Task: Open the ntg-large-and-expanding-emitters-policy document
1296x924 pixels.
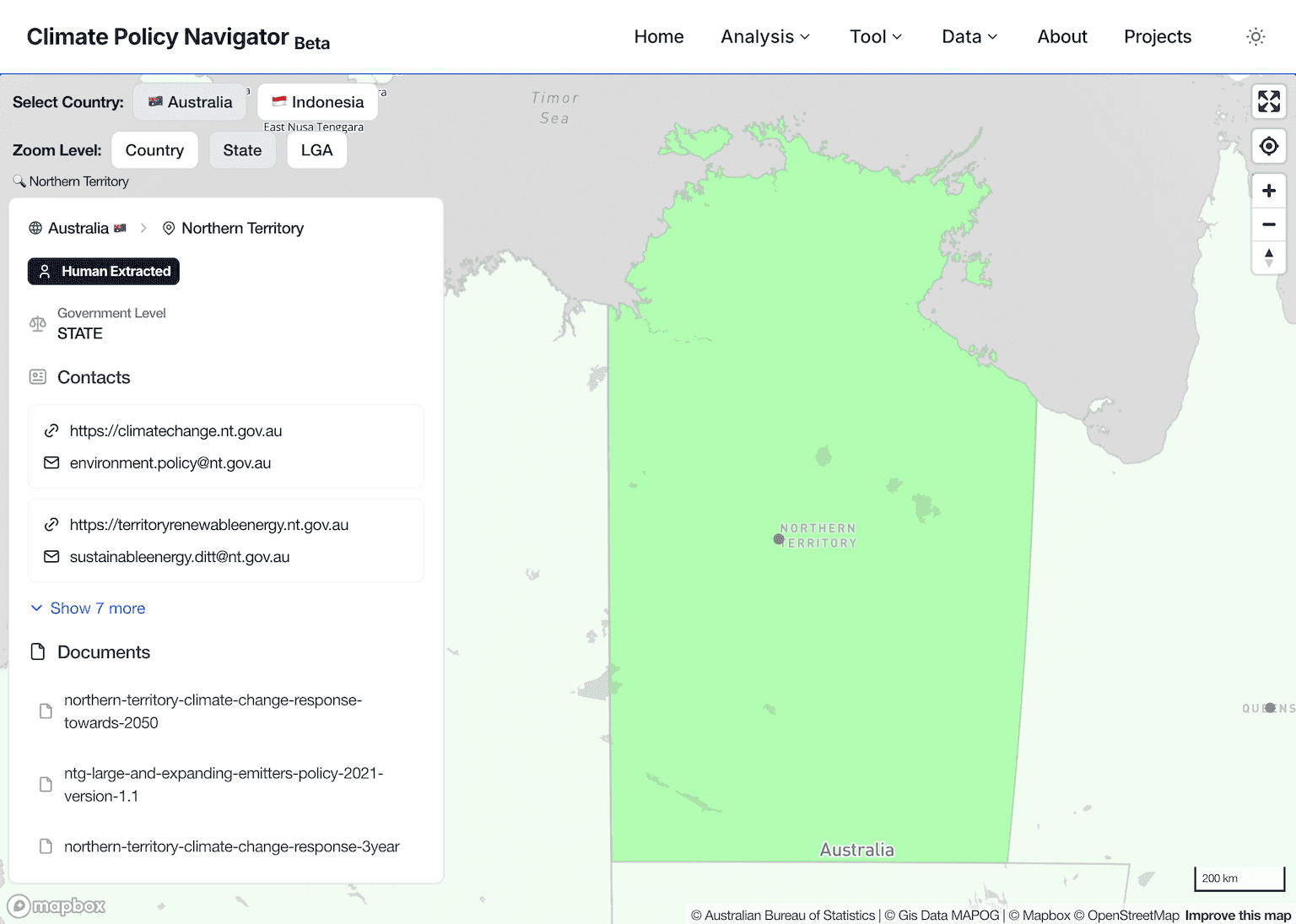Action: (x=223, y=785)
